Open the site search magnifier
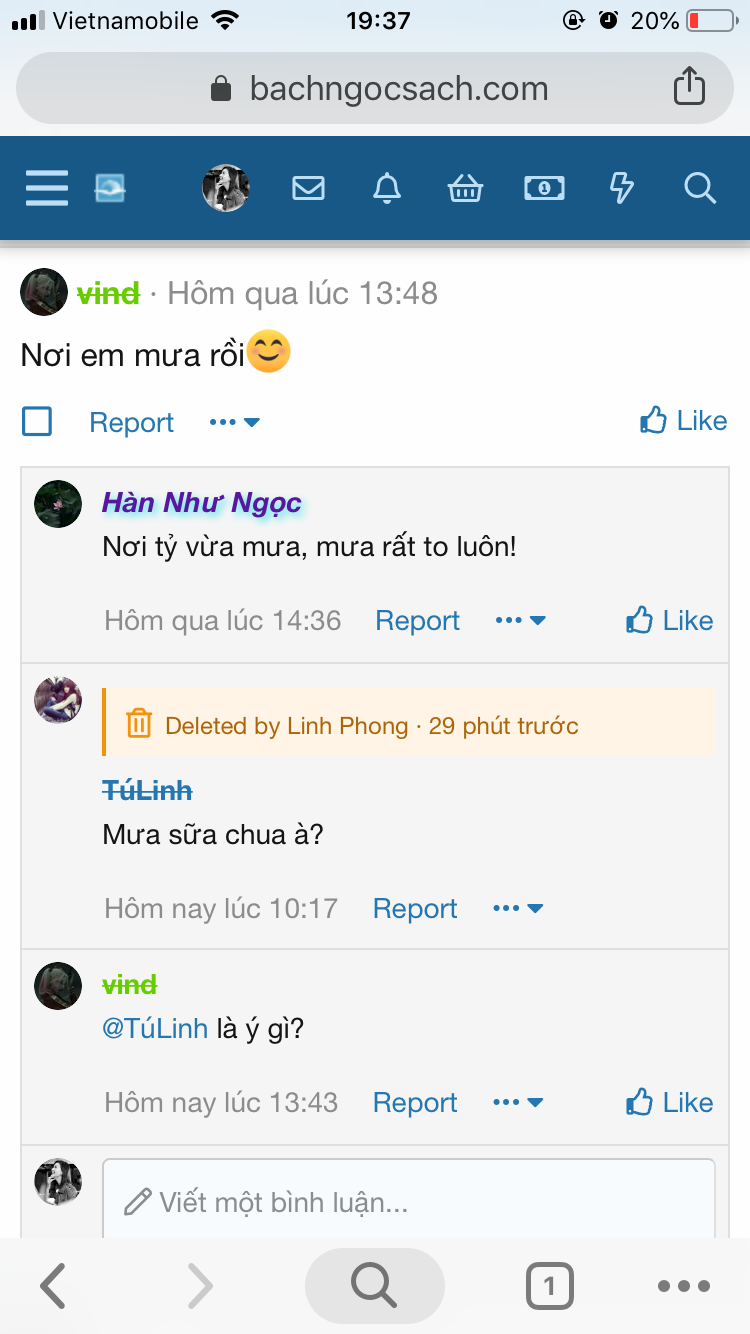 click(x=700, y=188)
